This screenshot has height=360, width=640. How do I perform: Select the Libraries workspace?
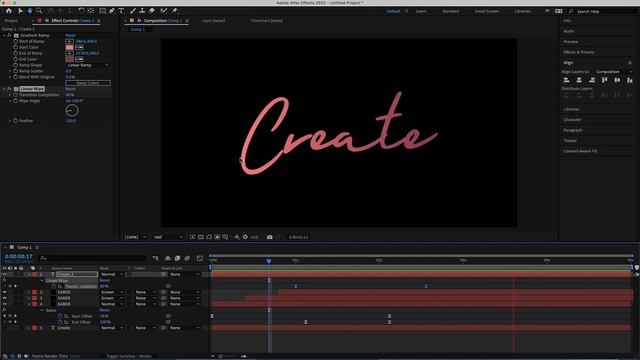coord(522,11)
